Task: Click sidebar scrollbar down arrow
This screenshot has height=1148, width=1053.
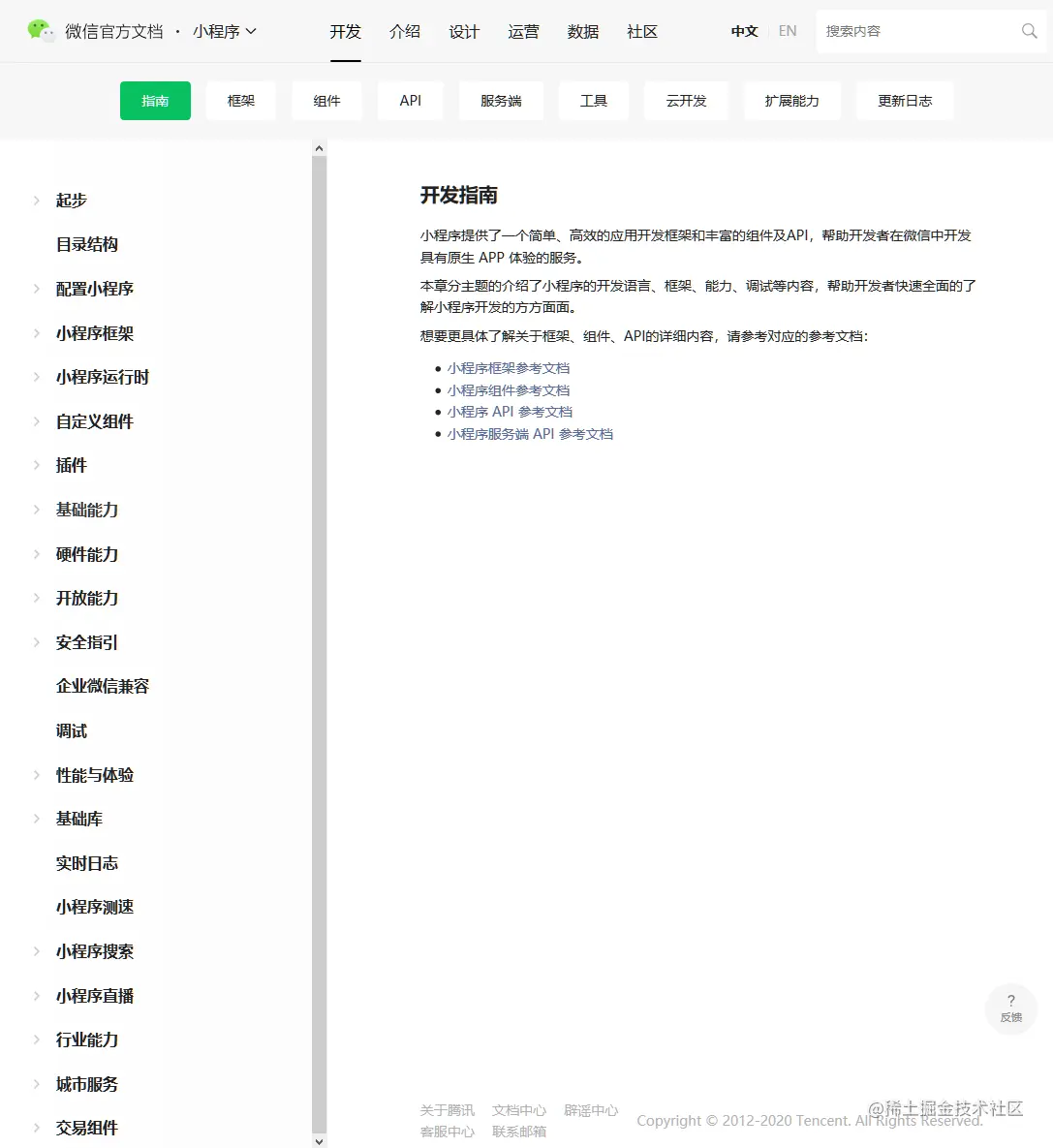Action: pos(319,1140)
